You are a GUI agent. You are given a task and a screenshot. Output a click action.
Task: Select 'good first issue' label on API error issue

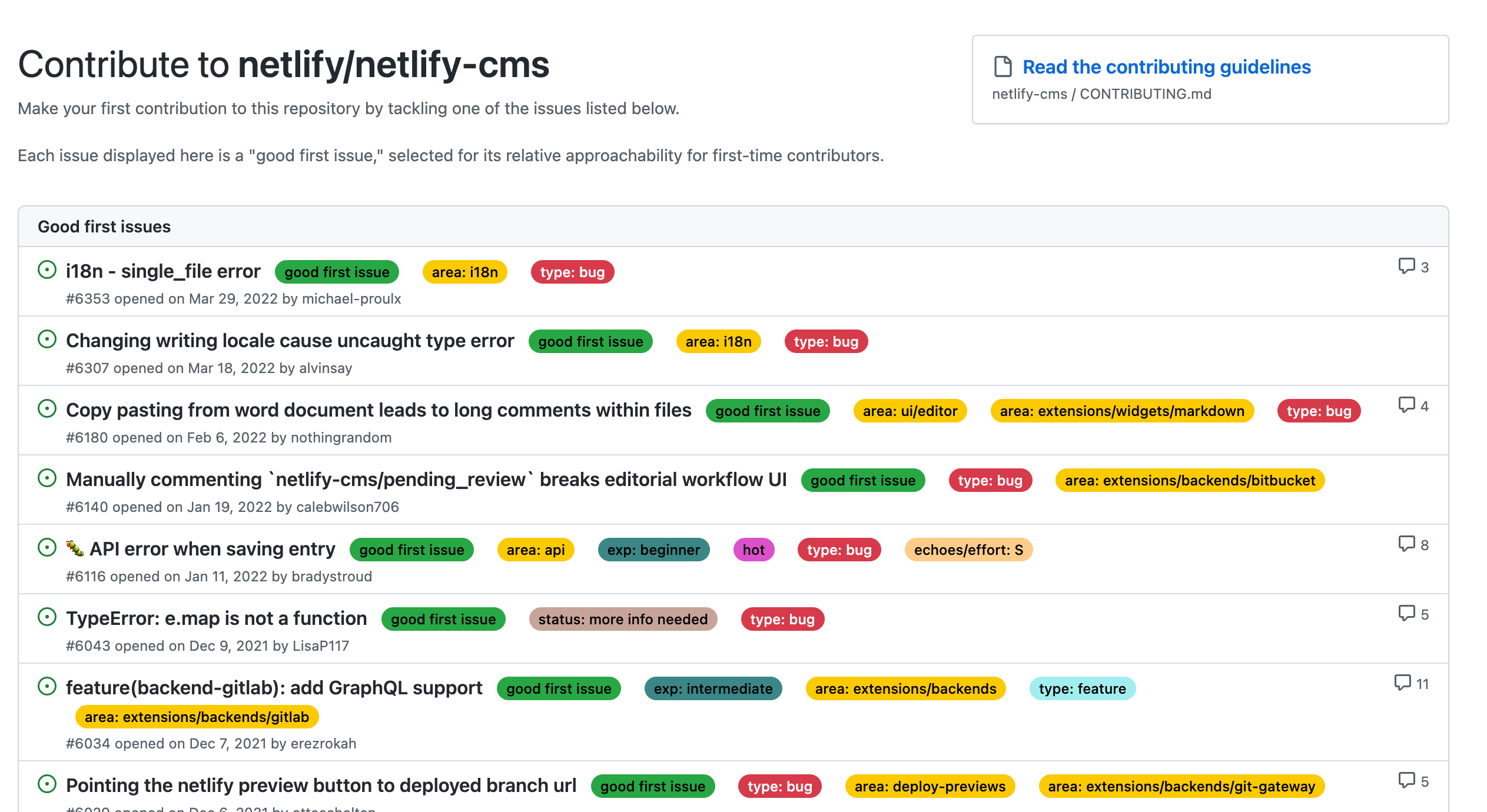click(x=411, y=550)
